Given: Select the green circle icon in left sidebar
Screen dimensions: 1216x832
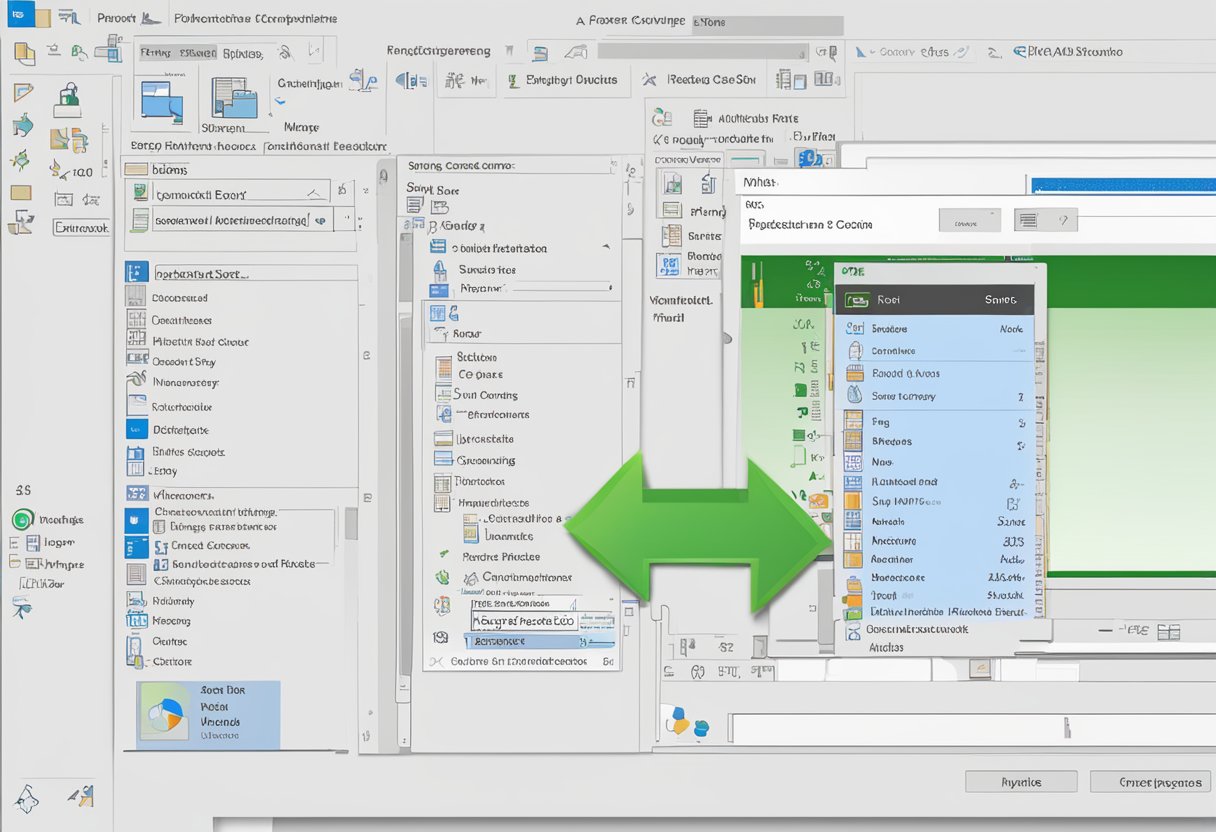Looking at the screenshot, I should click(x=22, y=520).
